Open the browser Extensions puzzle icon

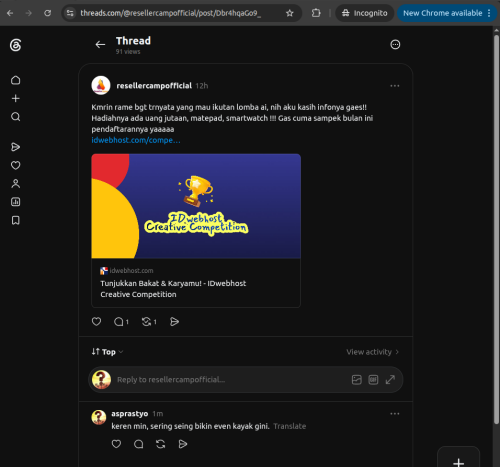pos(316,13)
